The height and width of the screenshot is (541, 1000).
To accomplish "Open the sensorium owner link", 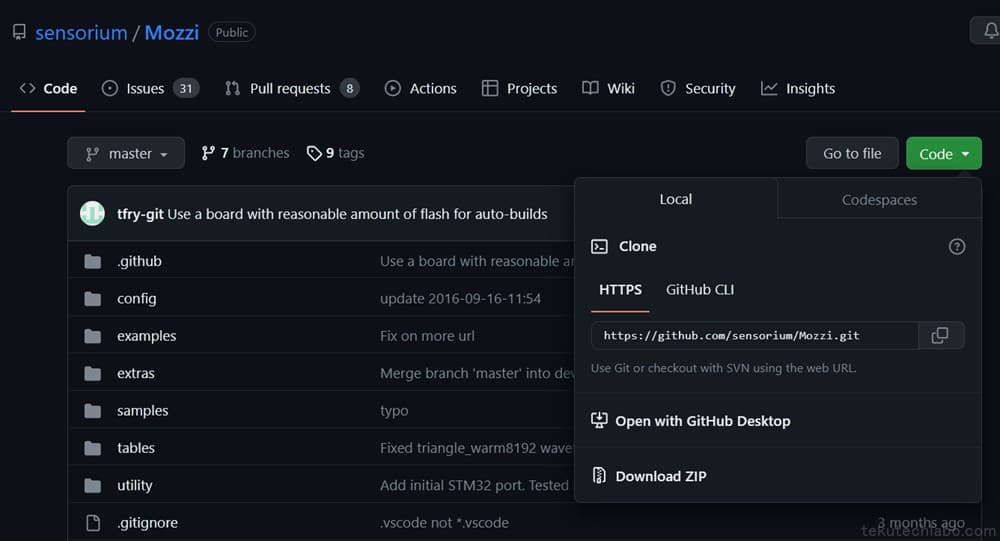I will (x=81, y=33).
